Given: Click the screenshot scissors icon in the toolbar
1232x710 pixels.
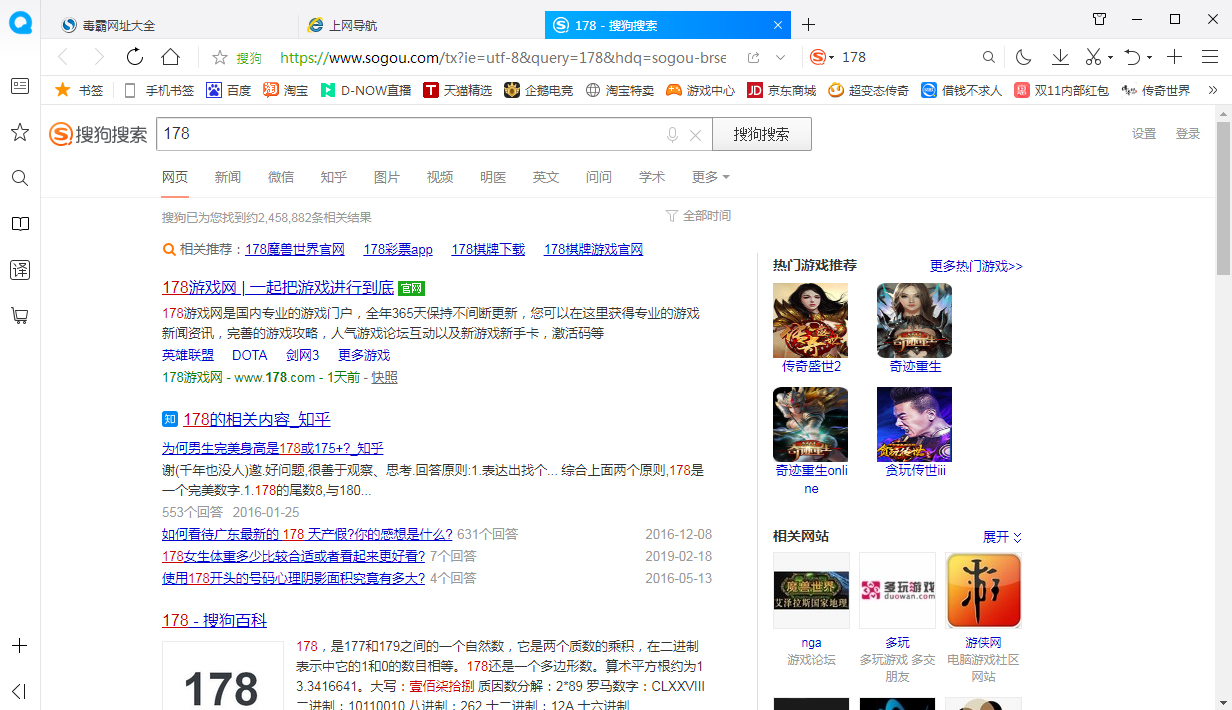Looking at the screenshot, I should (x=1095, y=57).
